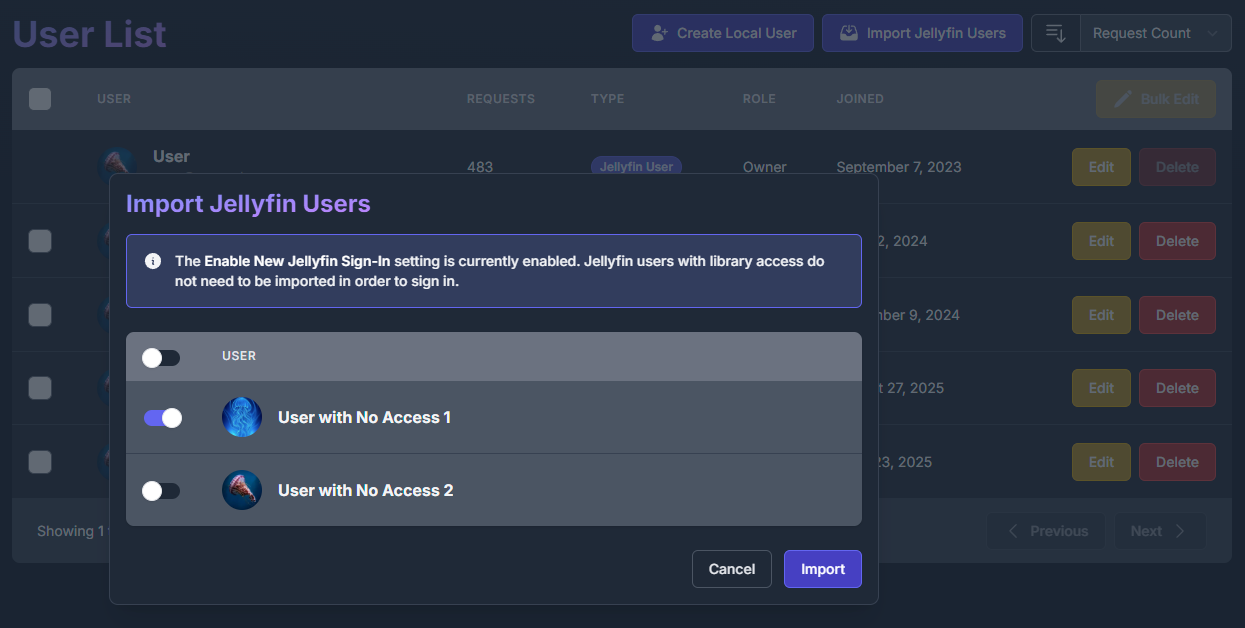Go to the next page of users
The height and width of the screenshot is (628, 1245).
[1159, 531]
